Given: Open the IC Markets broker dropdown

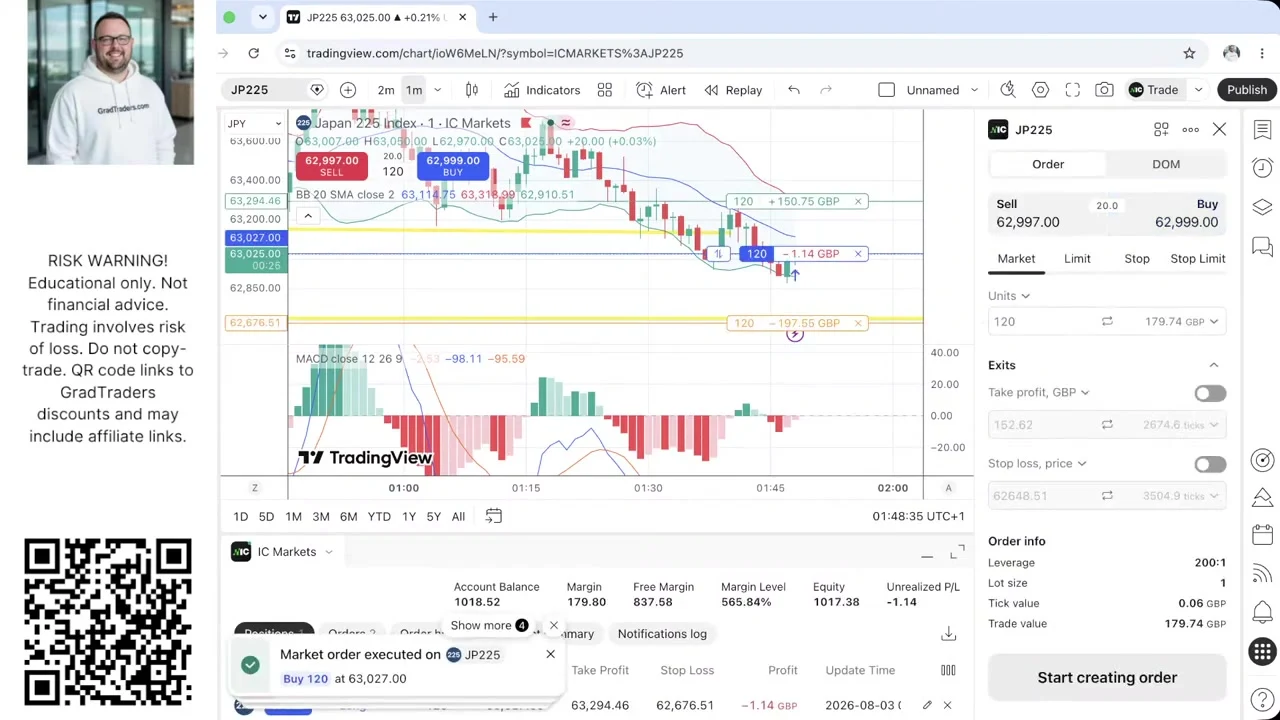Looking at the screenshot, I should tap(282, 552).
